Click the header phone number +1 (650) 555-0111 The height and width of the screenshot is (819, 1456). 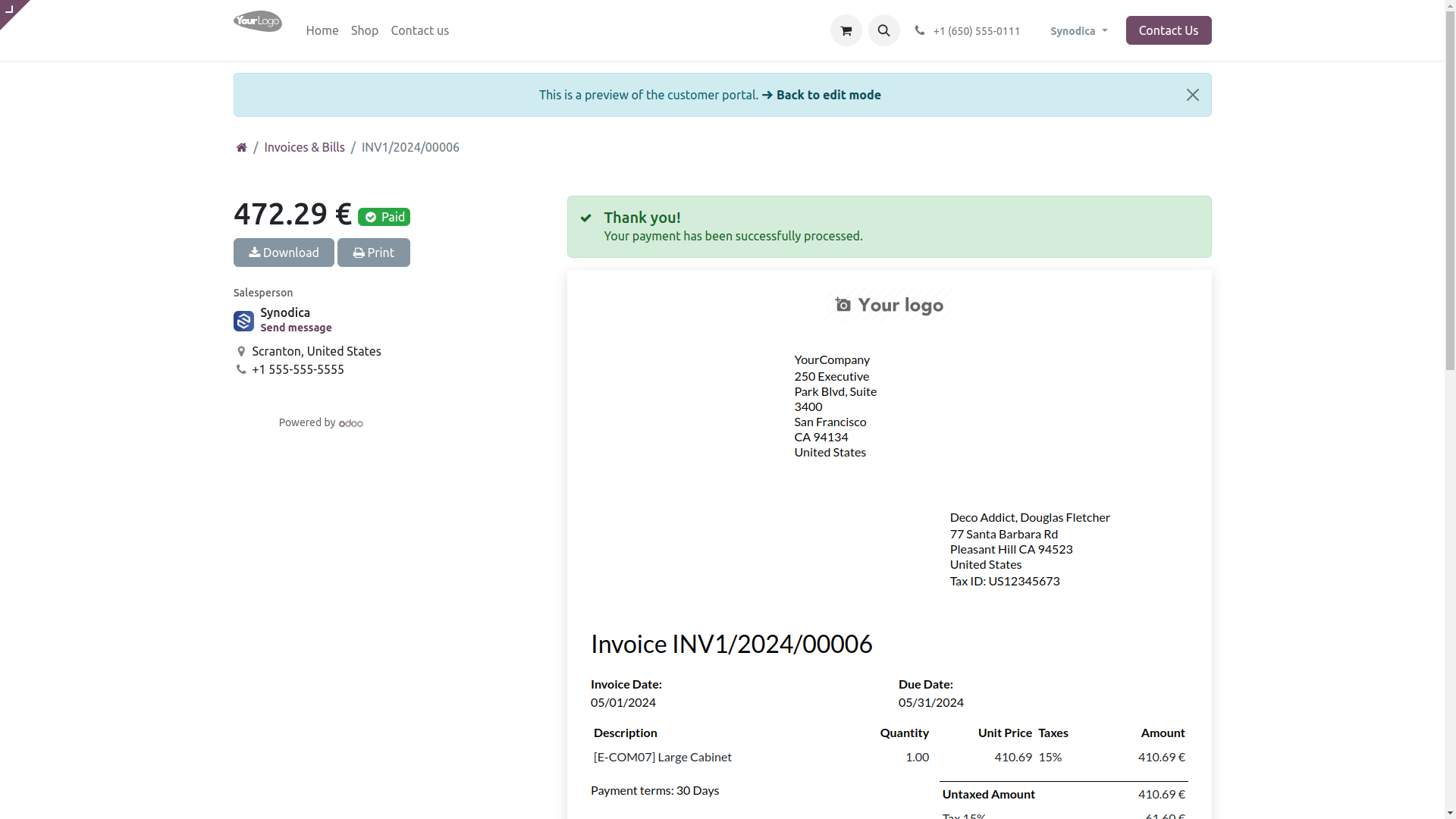pos(976,31)
